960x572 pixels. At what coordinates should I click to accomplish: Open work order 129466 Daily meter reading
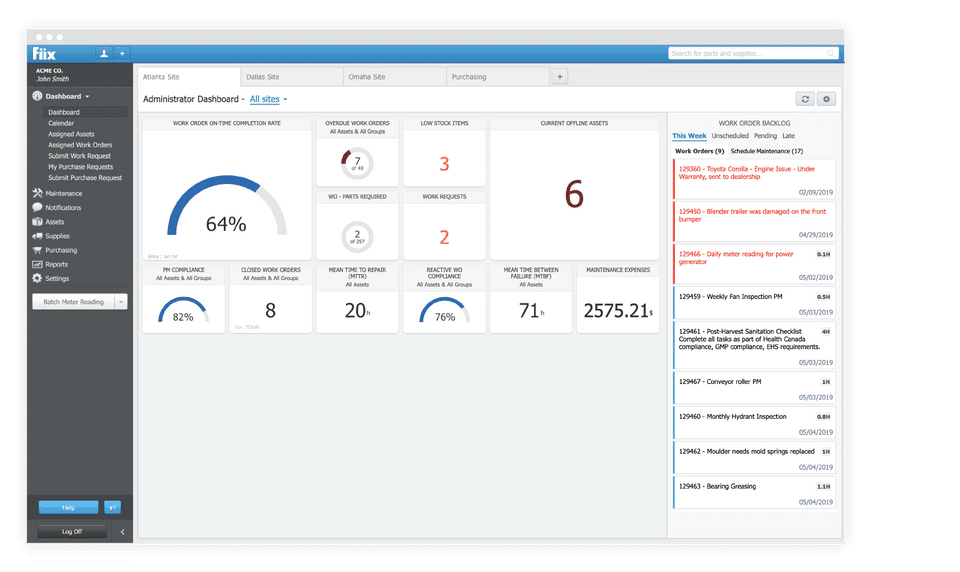tap(754, 265)
